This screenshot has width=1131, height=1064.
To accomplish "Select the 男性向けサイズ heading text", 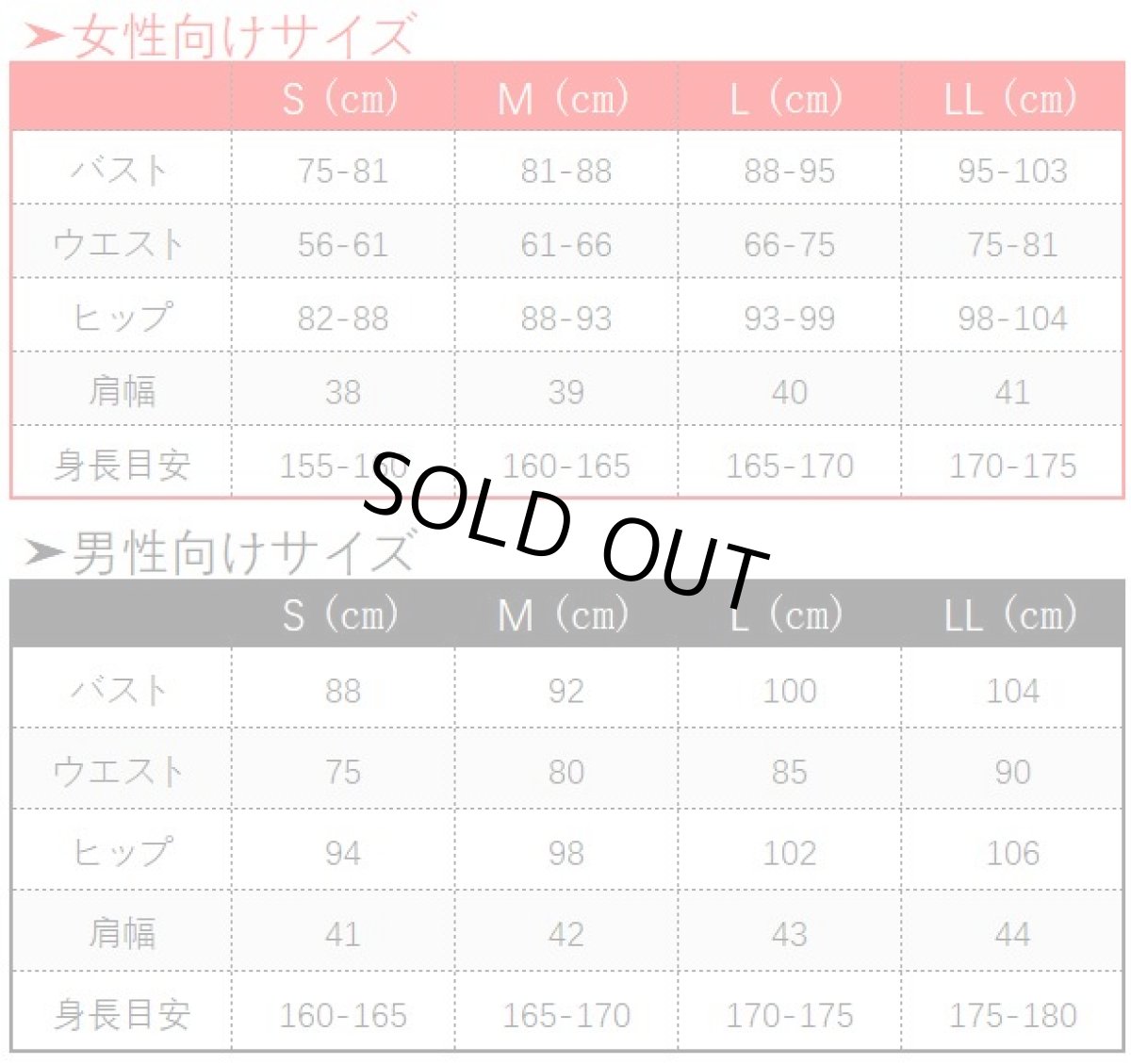I will pyautogui.click(x=243, y=552).
